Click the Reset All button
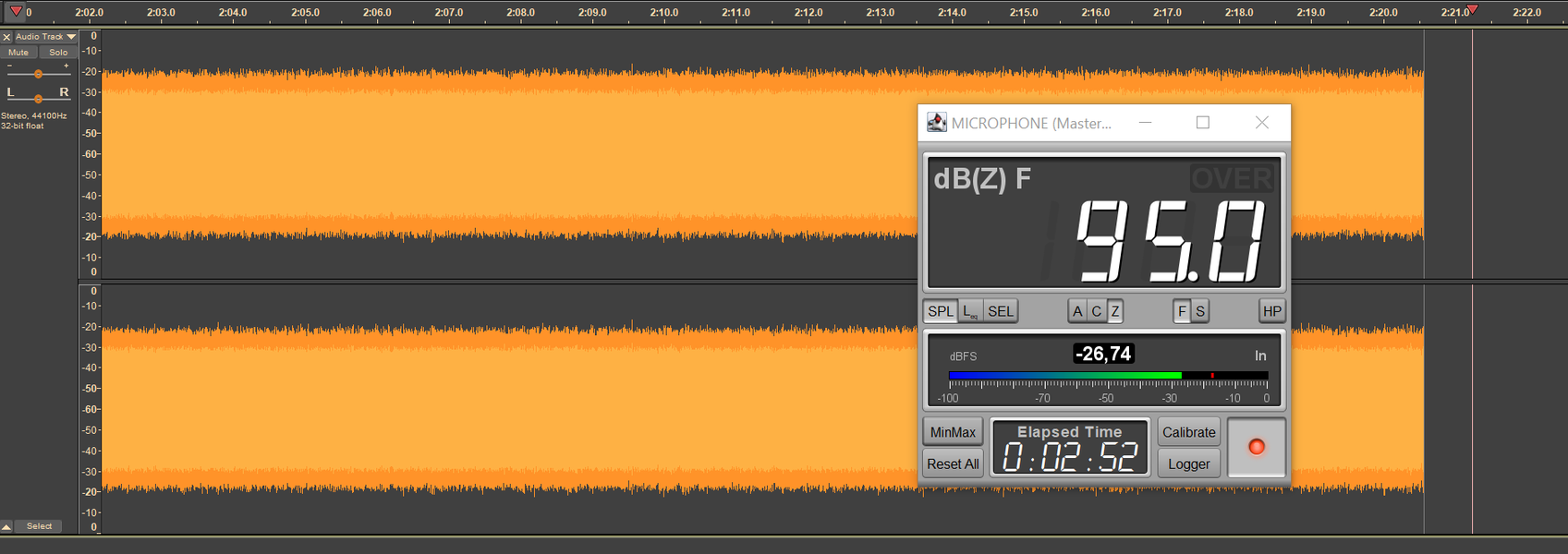Screen dimensions: 1568x554 click(x=953, y=464)
